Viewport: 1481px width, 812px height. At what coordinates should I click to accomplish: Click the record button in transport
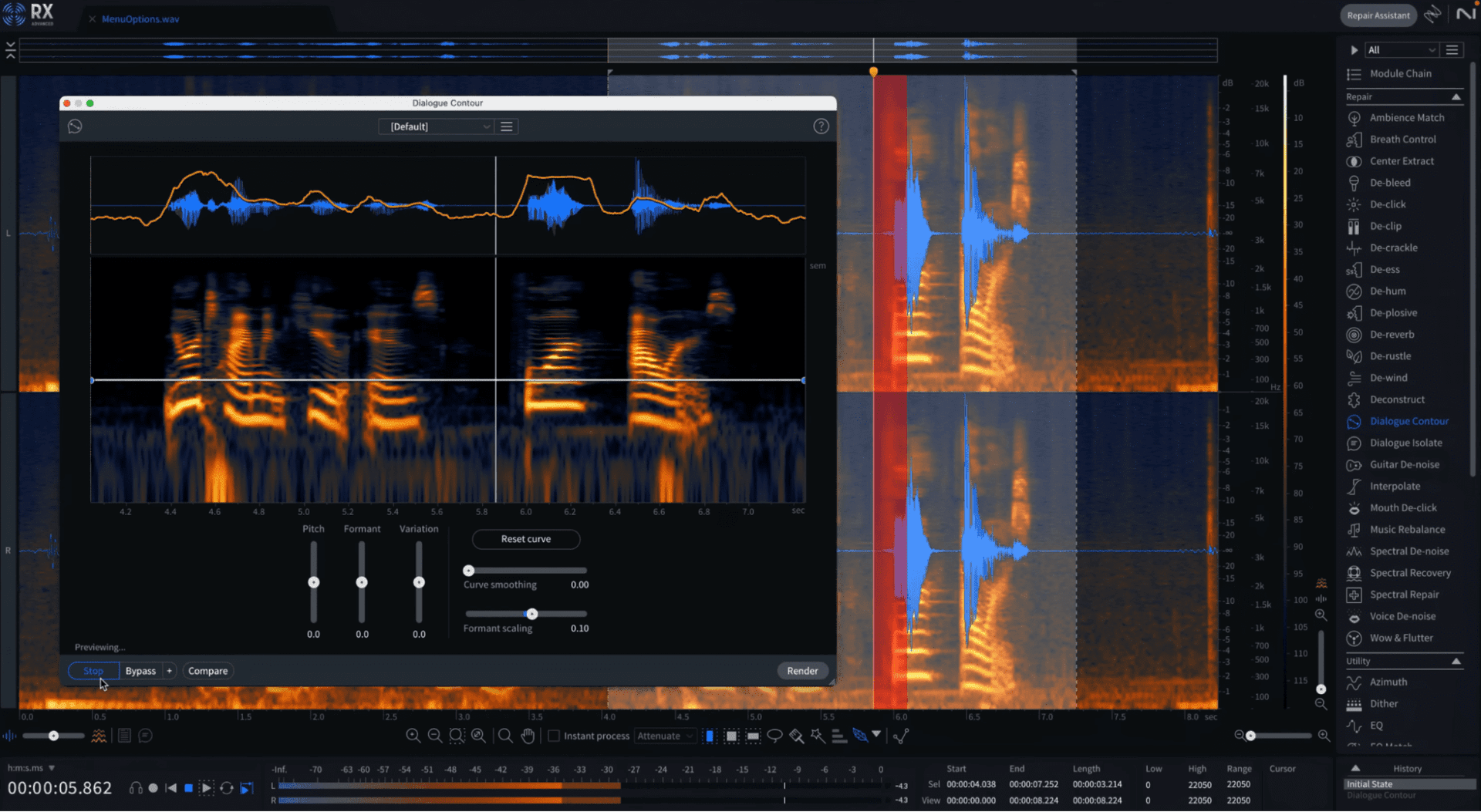153,788
